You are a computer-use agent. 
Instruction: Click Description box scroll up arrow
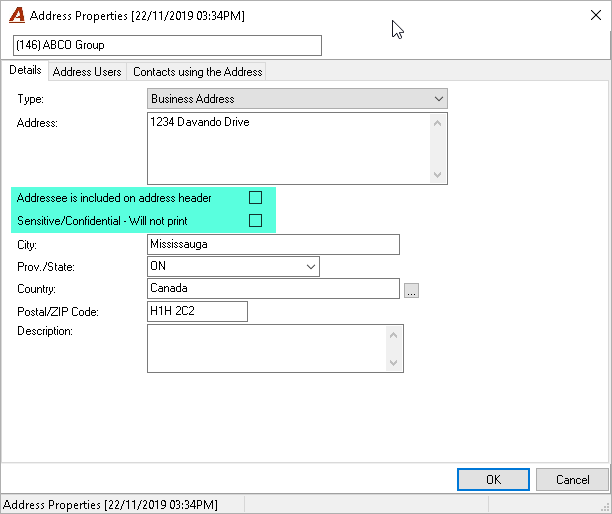393,335
